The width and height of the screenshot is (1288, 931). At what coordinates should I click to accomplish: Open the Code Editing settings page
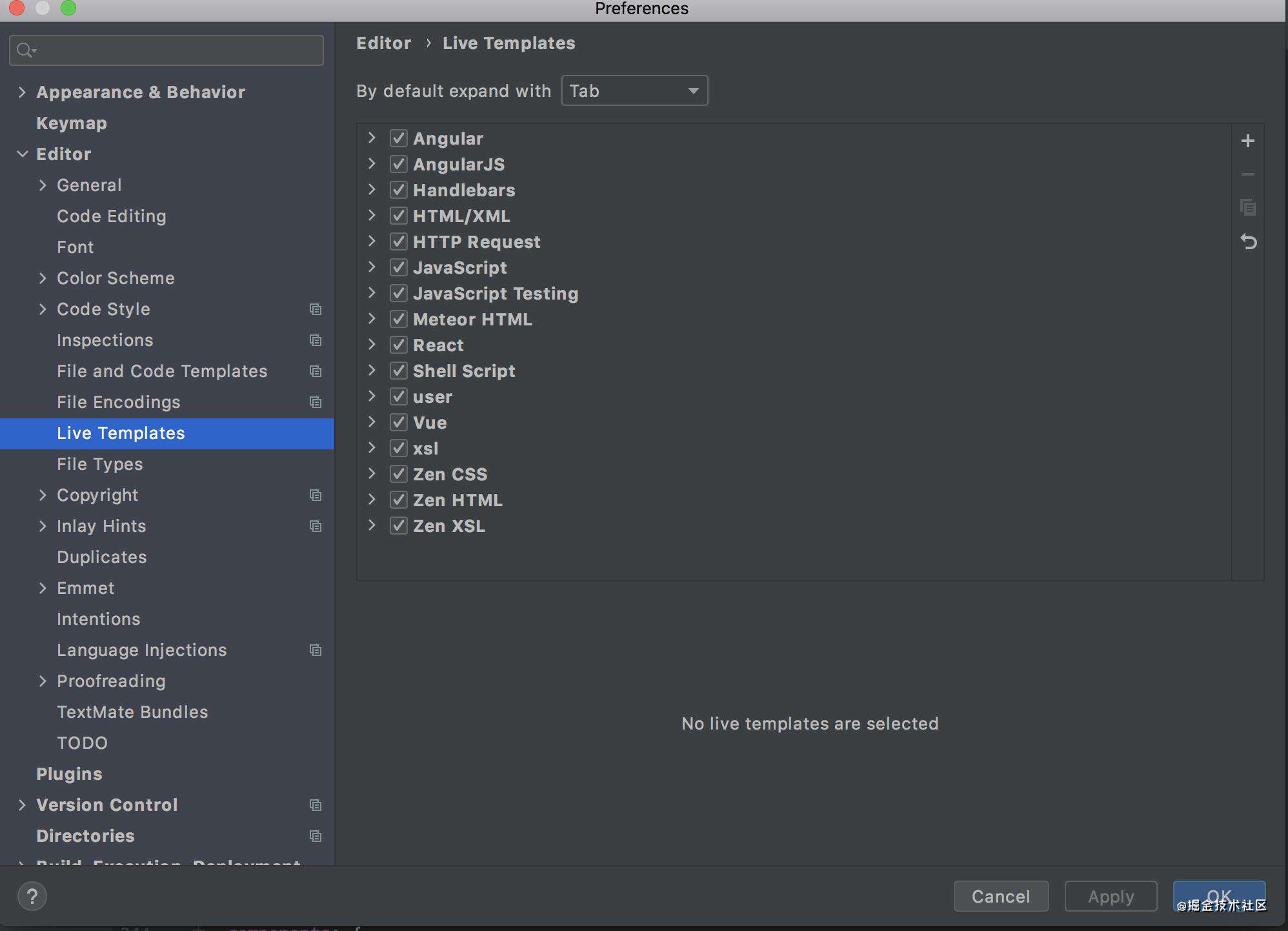click(x=112, y=216)
